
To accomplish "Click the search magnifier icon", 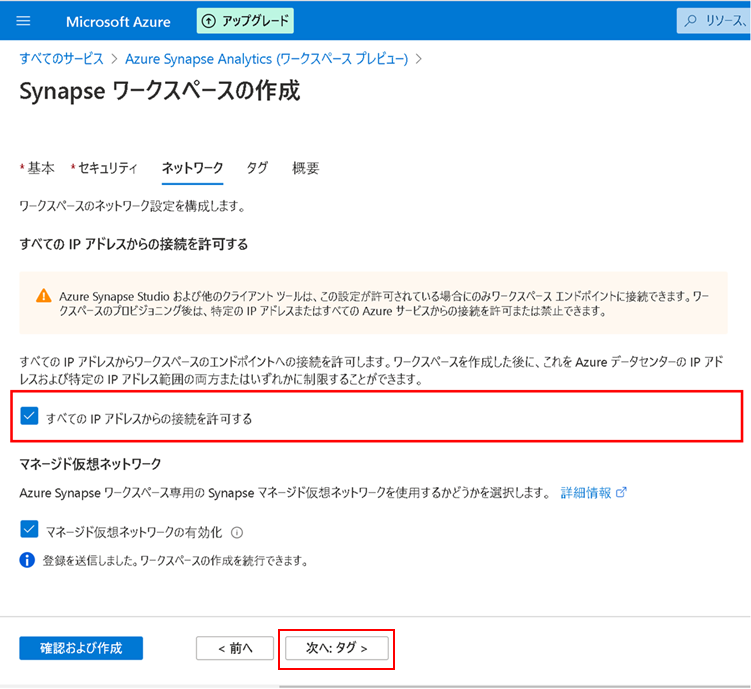I will tap(692, 21).
